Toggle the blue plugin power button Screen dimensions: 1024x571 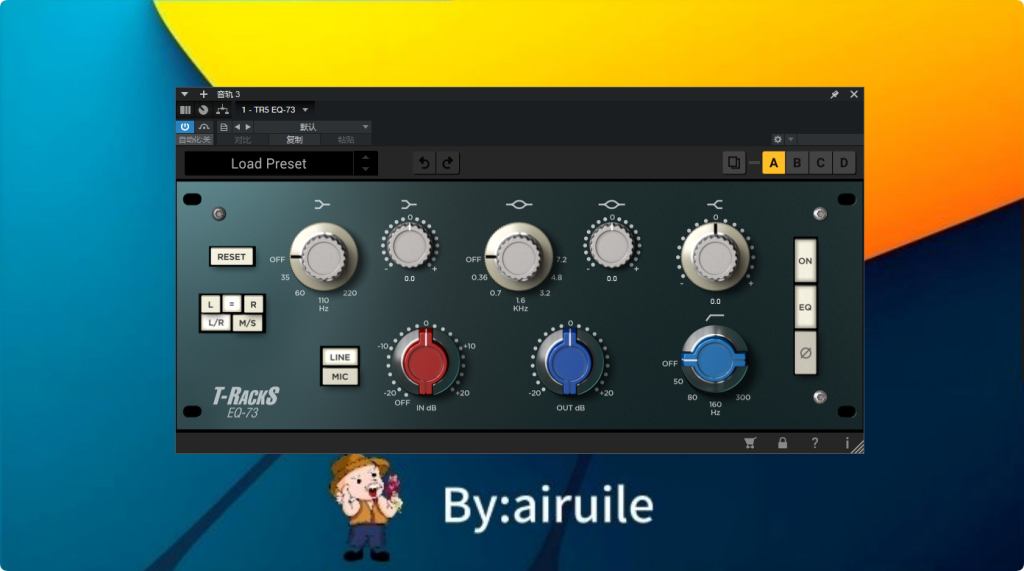(x=185, y=127)
